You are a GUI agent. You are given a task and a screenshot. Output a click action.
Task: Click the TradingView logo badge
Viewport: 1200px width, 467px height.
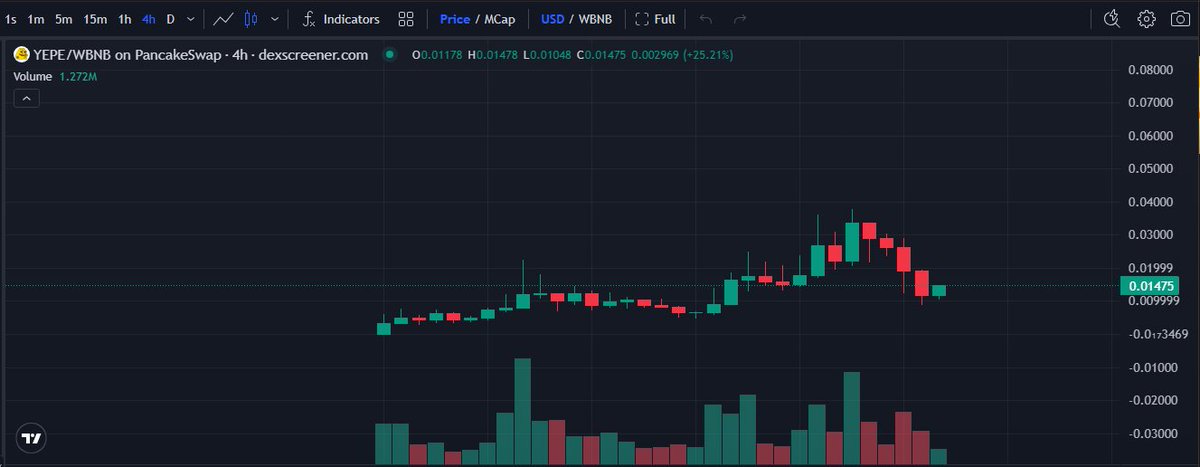click(32, 438)
